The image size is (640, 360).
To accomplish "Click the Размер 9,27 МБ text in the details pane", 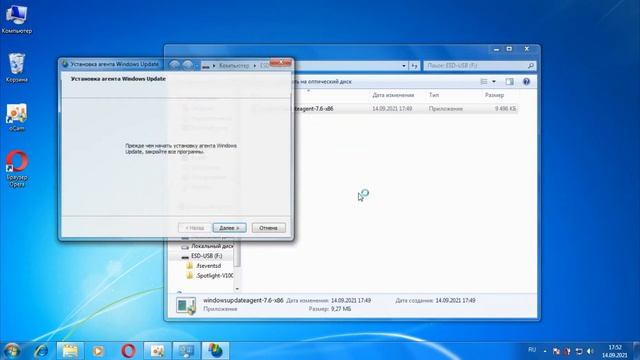I will tap(330, 309).
